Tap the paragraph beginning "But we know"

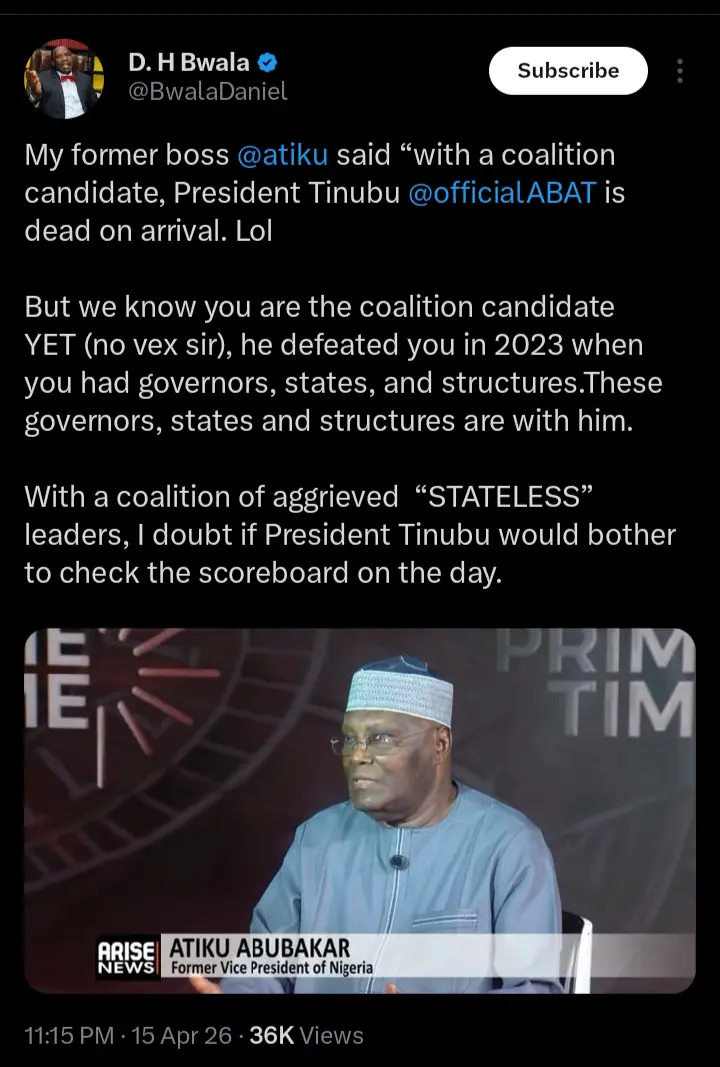coord(340,364)
